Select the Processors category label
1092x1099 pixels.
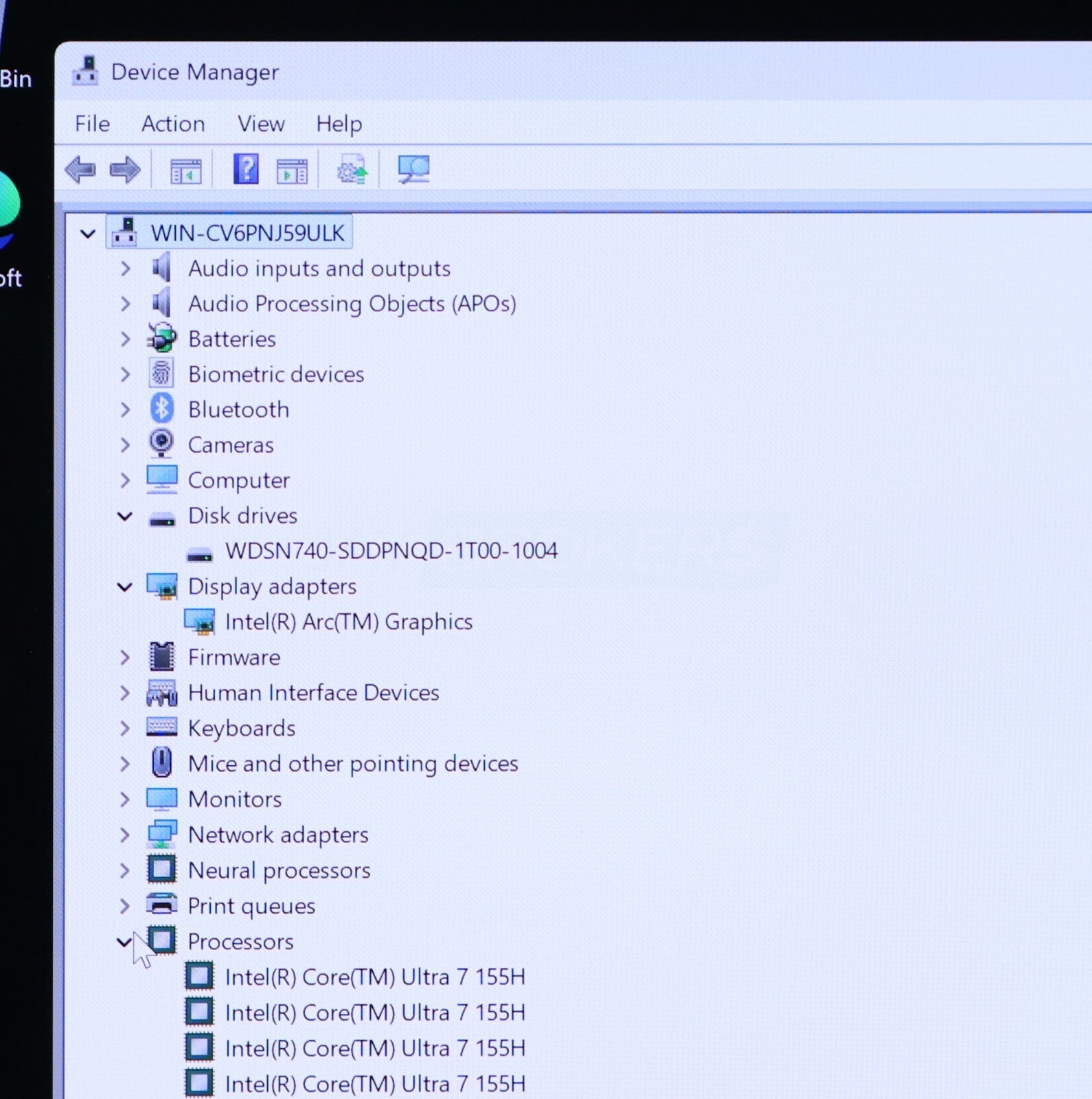coord(240,941)
